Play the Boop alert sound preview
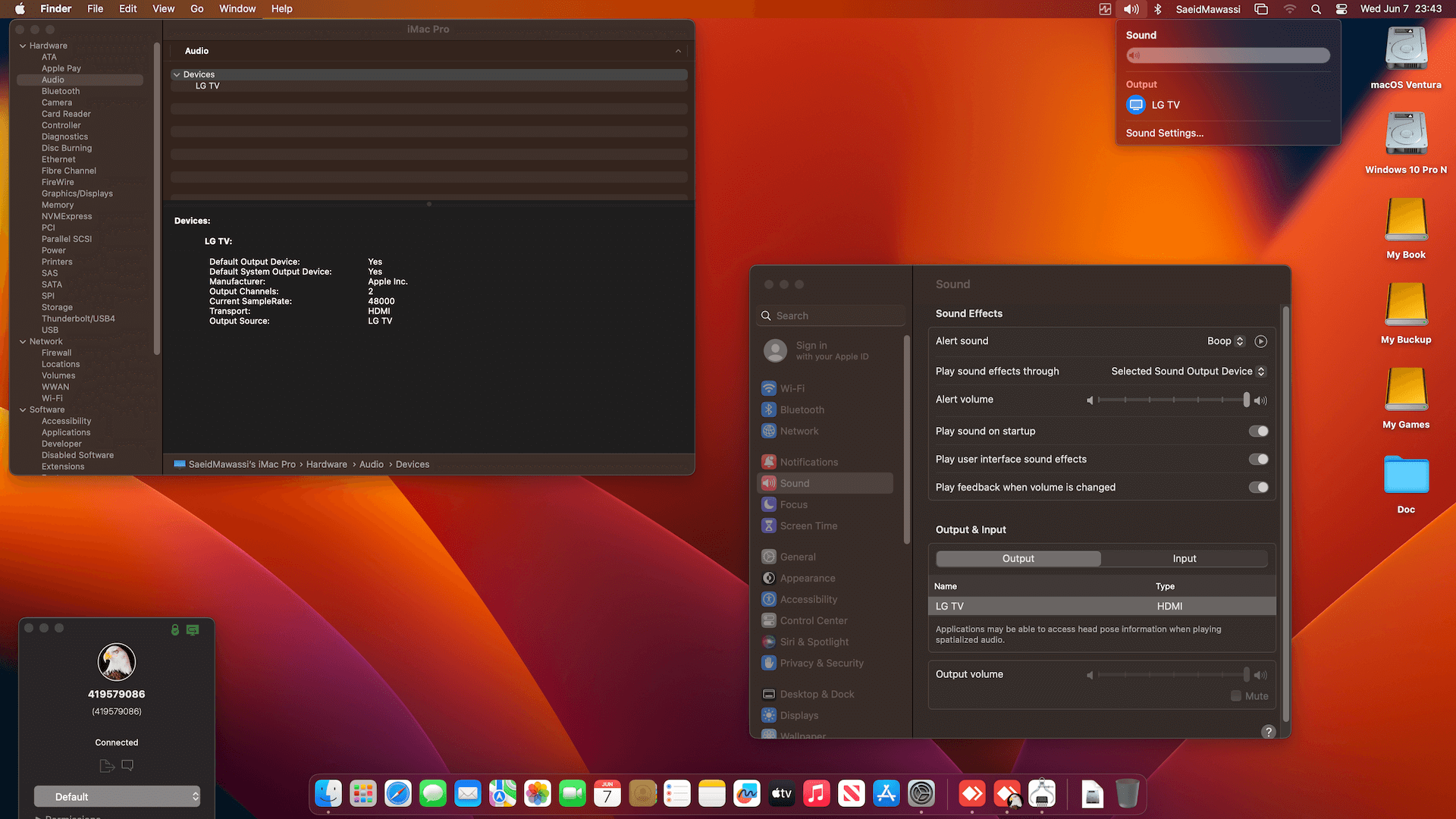This screenshot has height=819, width=1456. point(1260,341)
